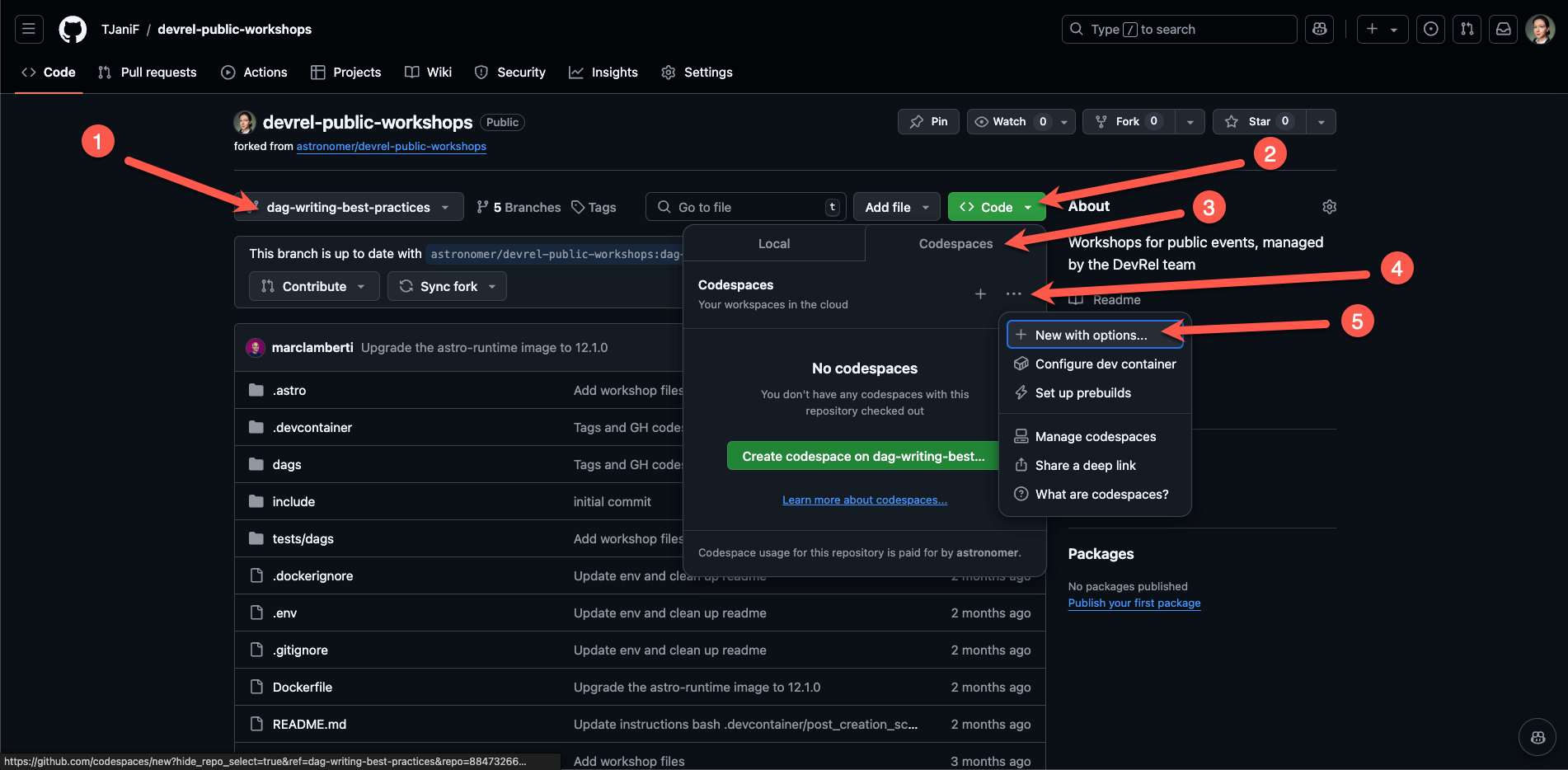Image resolution: width=1568 pixels, height=770 pixels.
Task: Expand the Fork options dropdown arrow
Action: pos(1190,121)
